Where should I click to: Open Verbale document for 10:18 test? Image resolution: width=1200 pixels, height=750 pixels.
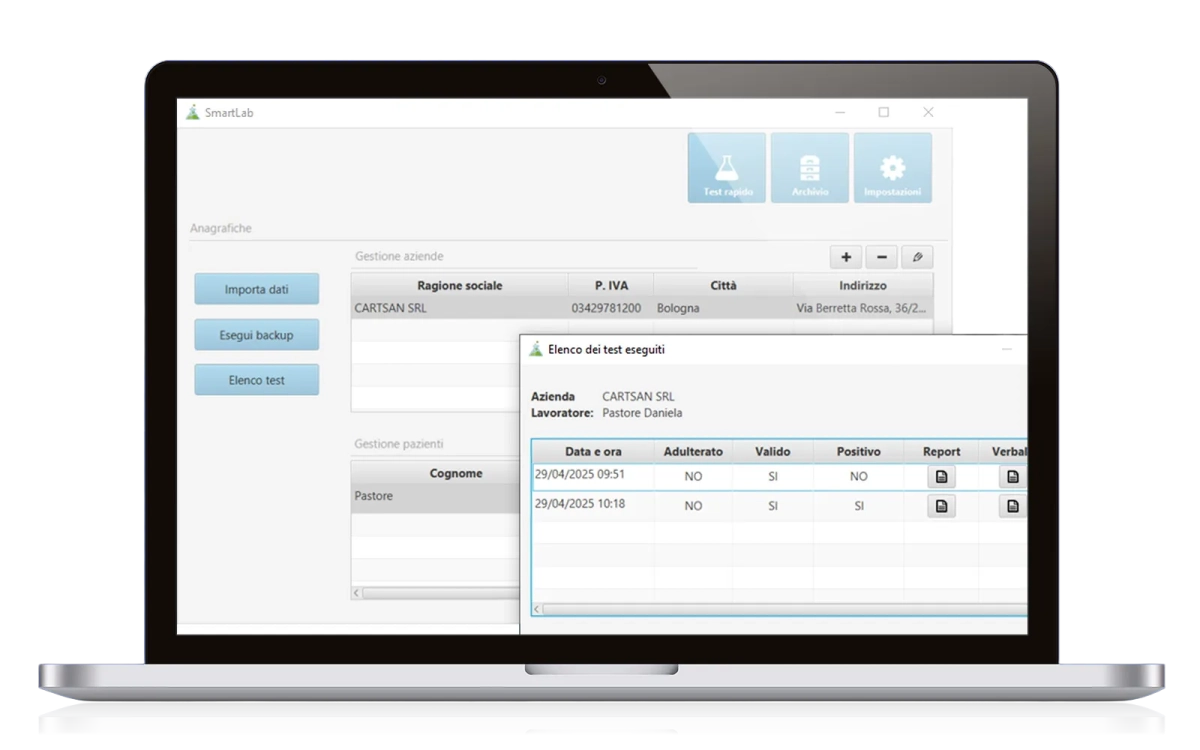(x=1013, y=506)
